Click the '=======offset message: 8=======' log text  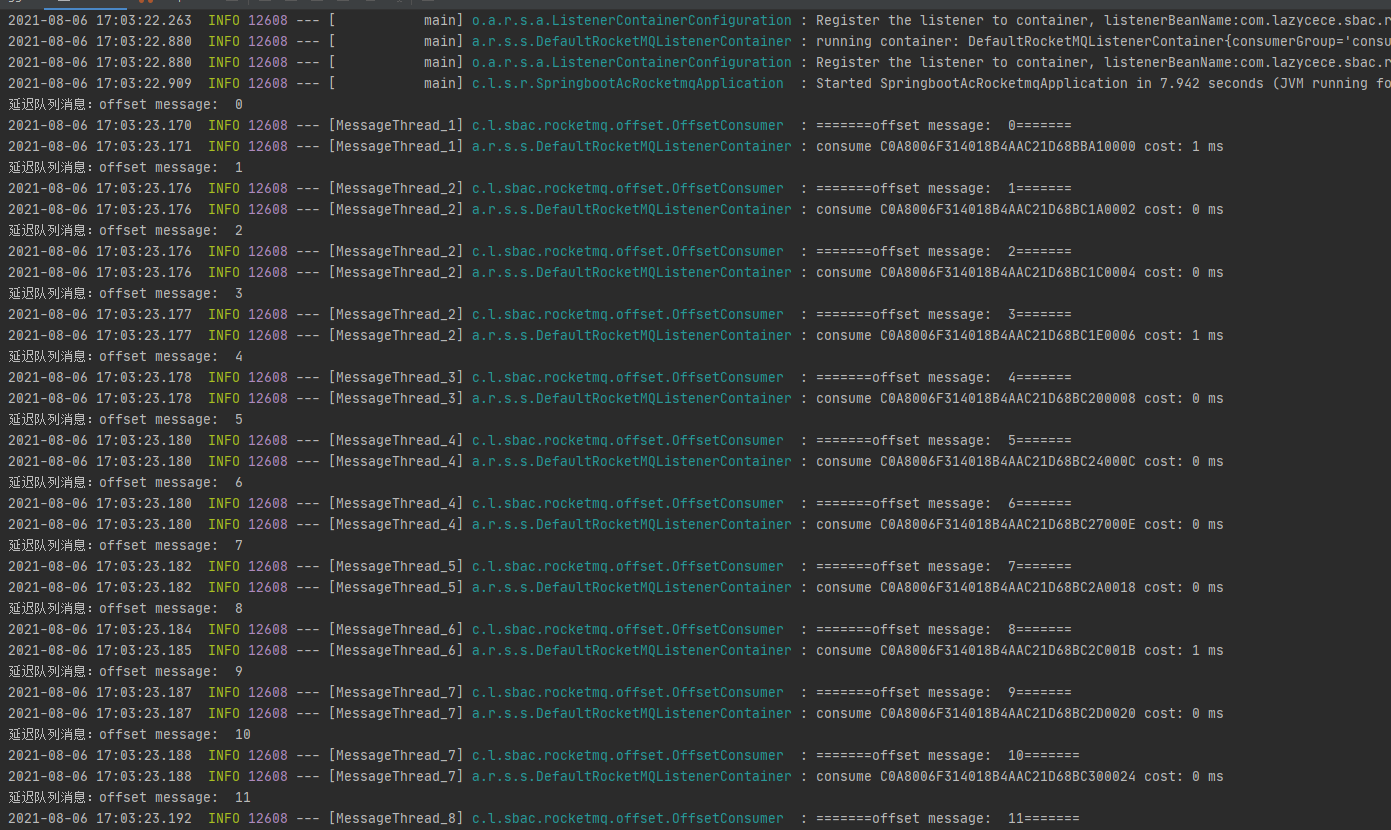pos(944,629)
